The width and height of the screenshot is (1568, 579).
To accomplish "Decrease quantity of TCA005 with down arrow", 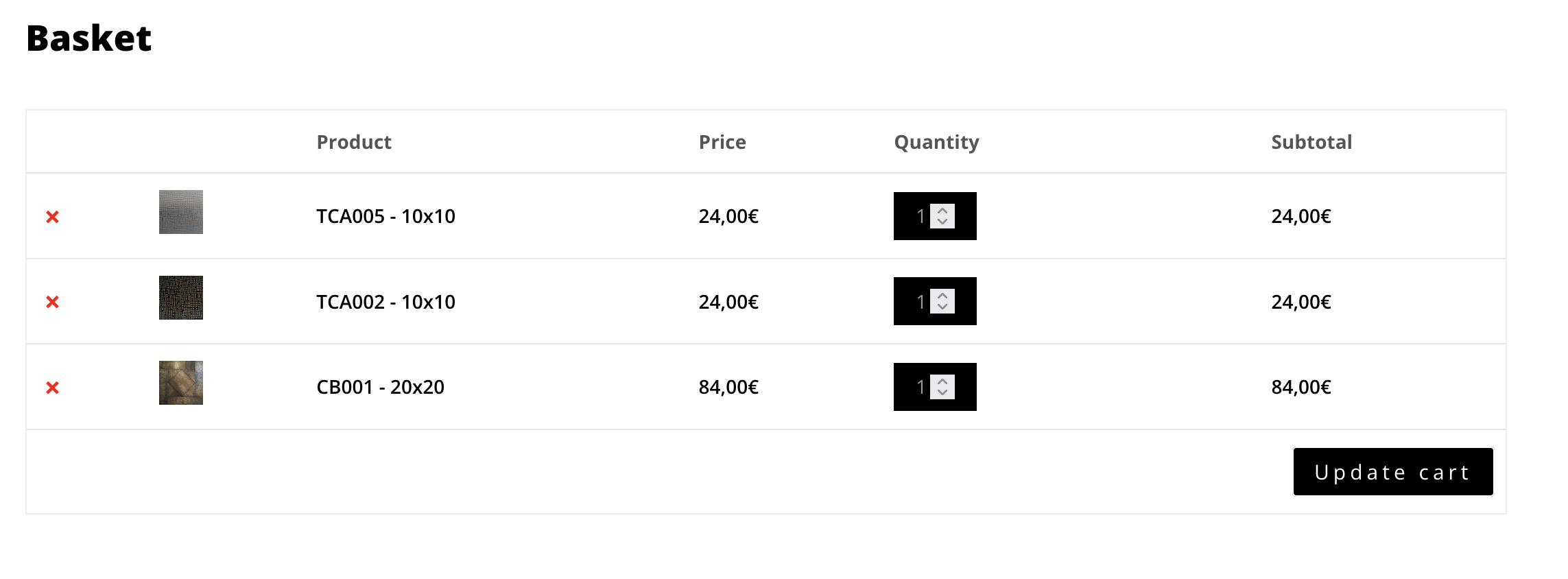I will click(942, 222).
